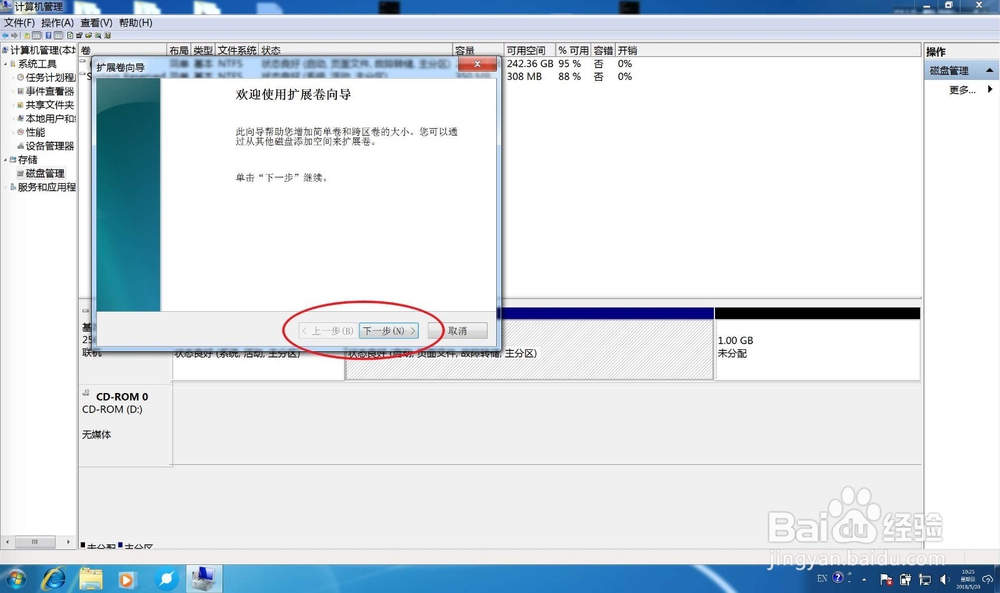Sort the list by the 文件系统 column
The height and width of the screenshot is (593, 1000).
coord(237,50)
